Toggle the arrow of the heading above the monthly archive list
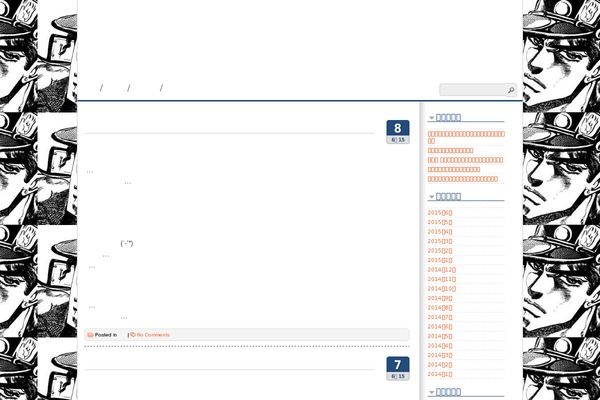 coord(432,197)
